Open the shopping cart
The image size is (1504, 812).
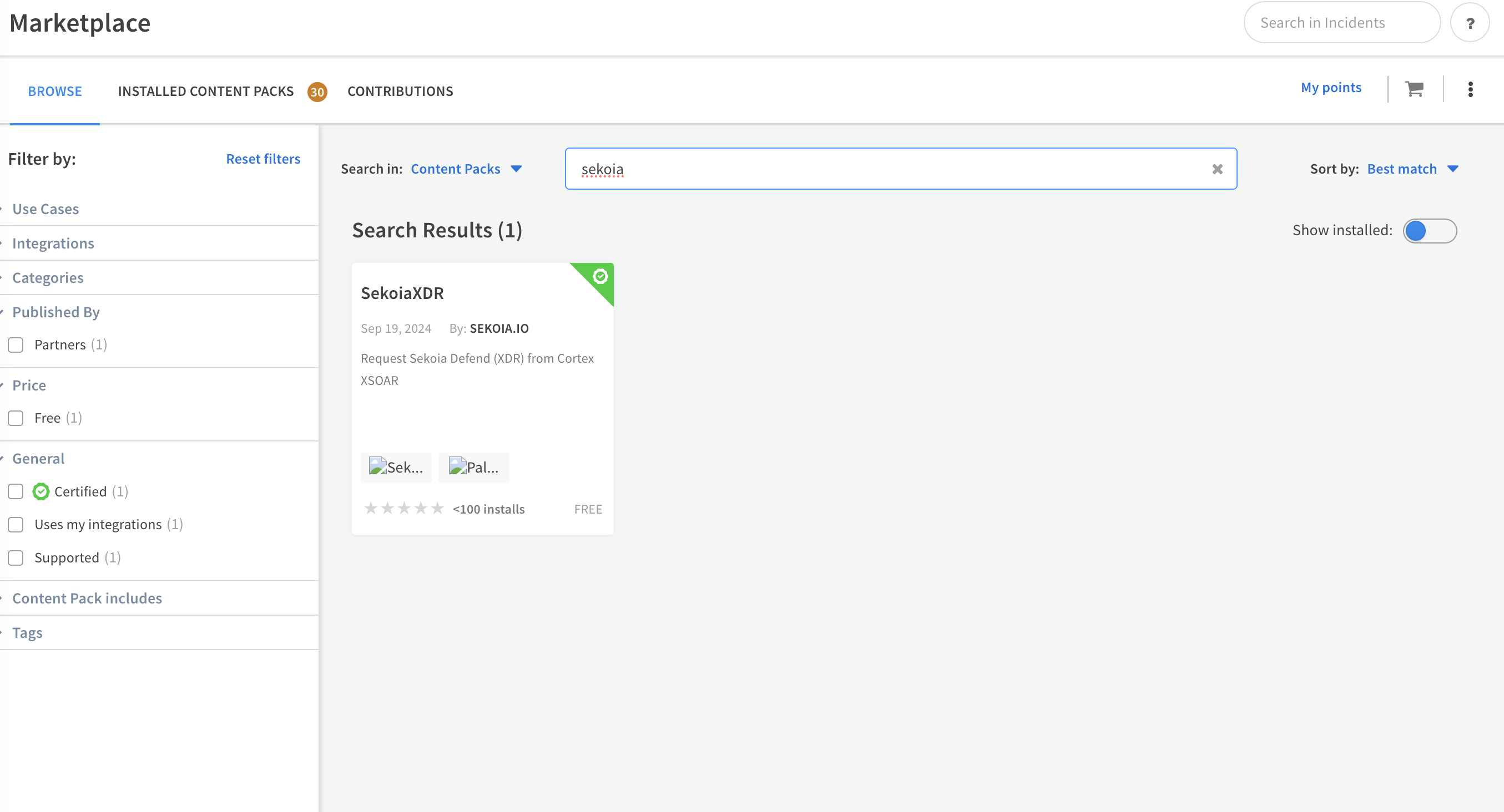coord(1414,89)
